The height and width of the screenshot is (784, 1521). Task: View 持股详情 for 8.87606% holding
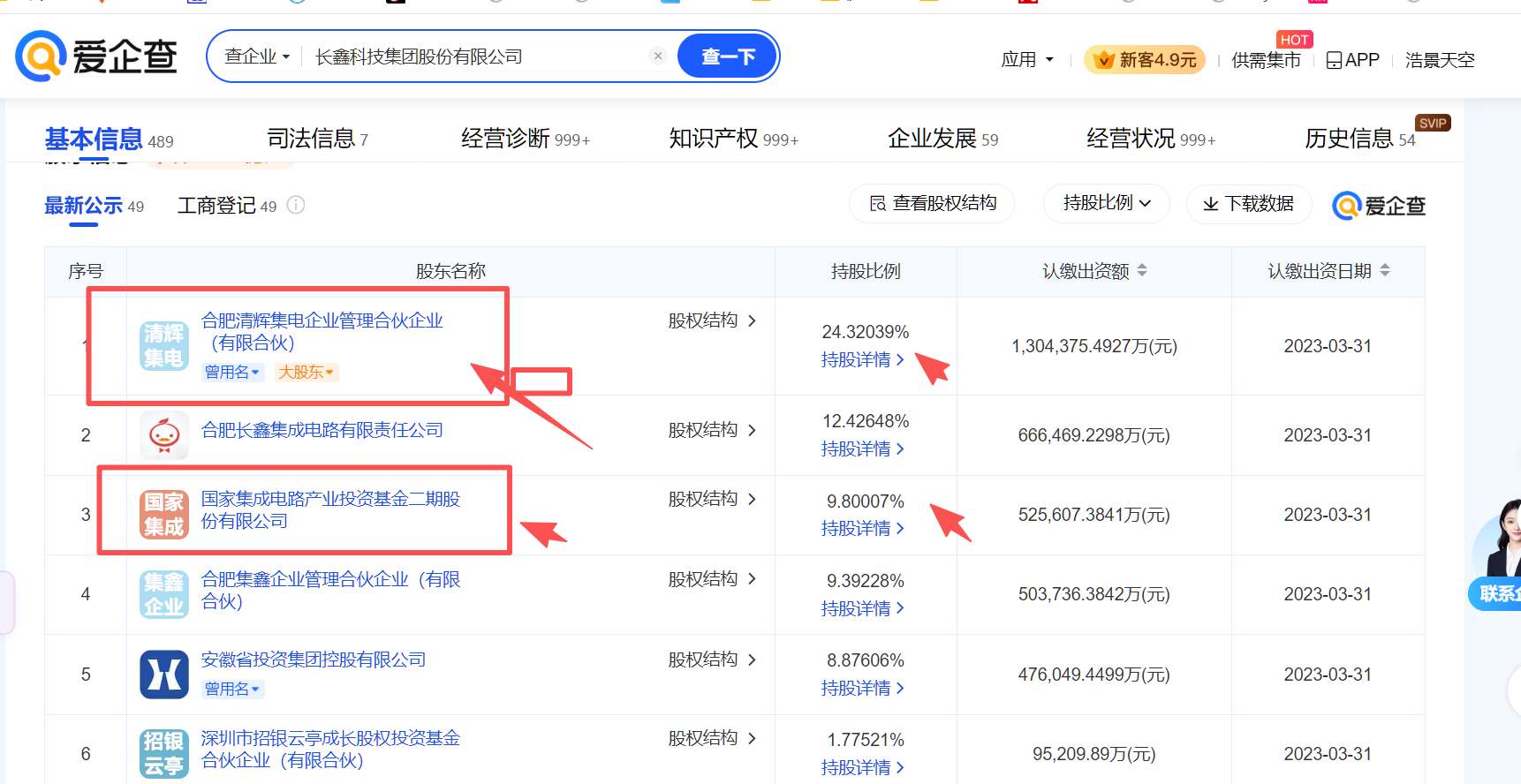(x=863, y=688)
